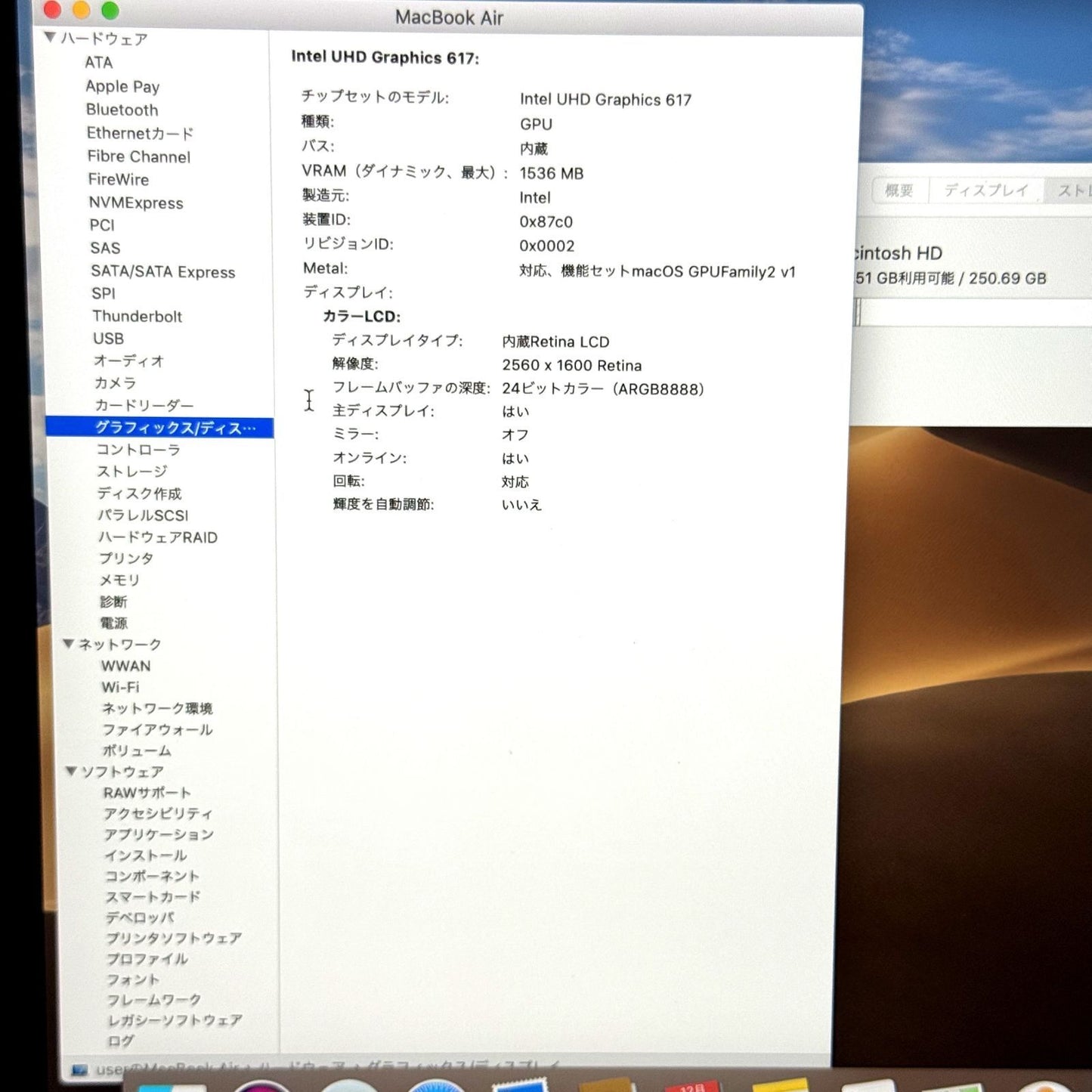Screen dimensions: 1092x1092
Task: Collapse the ハードウェア section triangle
Action: click(50, 37)
